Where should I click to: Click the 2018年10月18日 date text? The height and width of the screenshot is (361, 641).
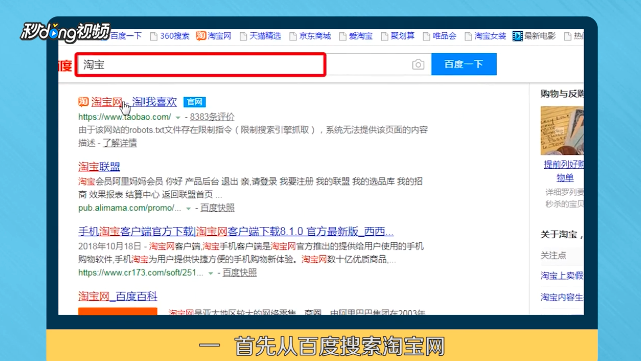click(x=109, y=247)
